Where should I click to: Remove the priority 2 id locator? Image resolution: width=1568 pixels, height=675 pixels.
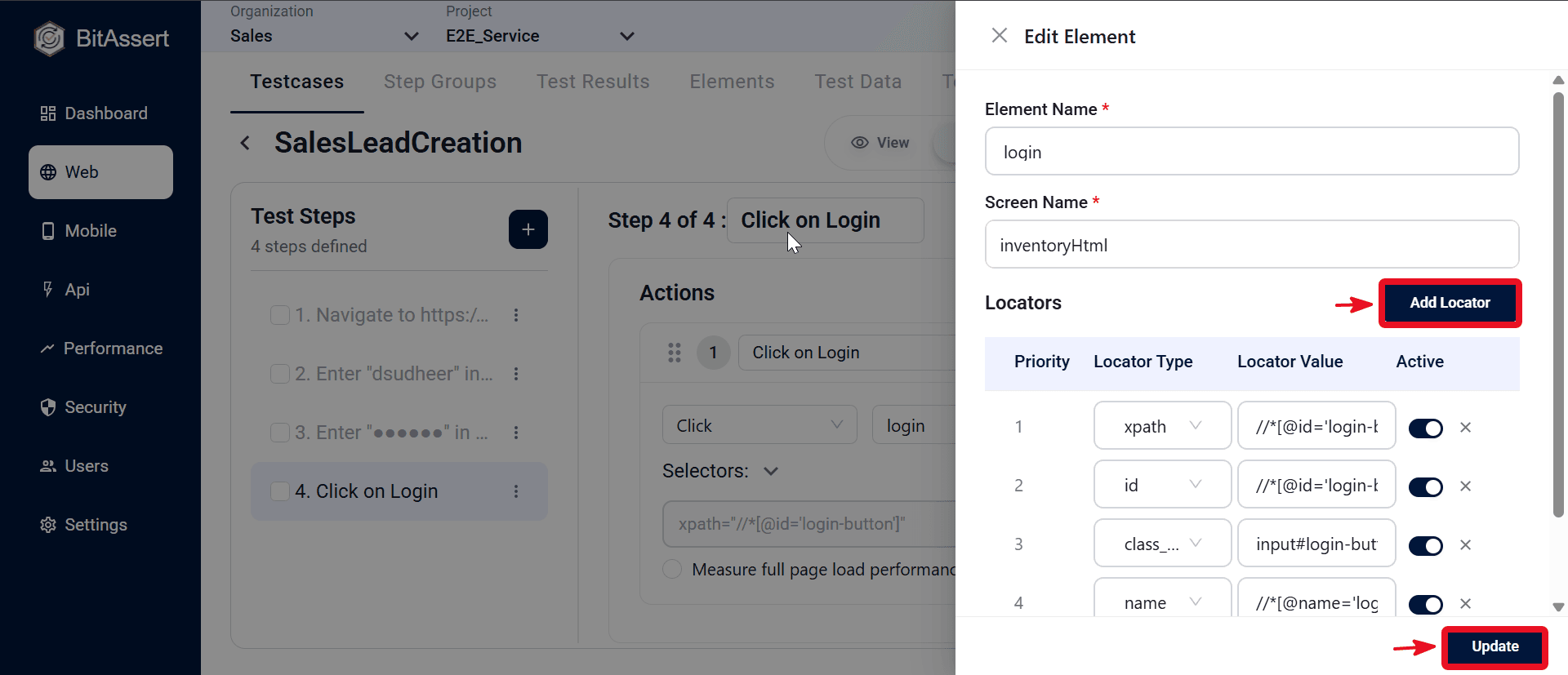(x=1466, y=486)
